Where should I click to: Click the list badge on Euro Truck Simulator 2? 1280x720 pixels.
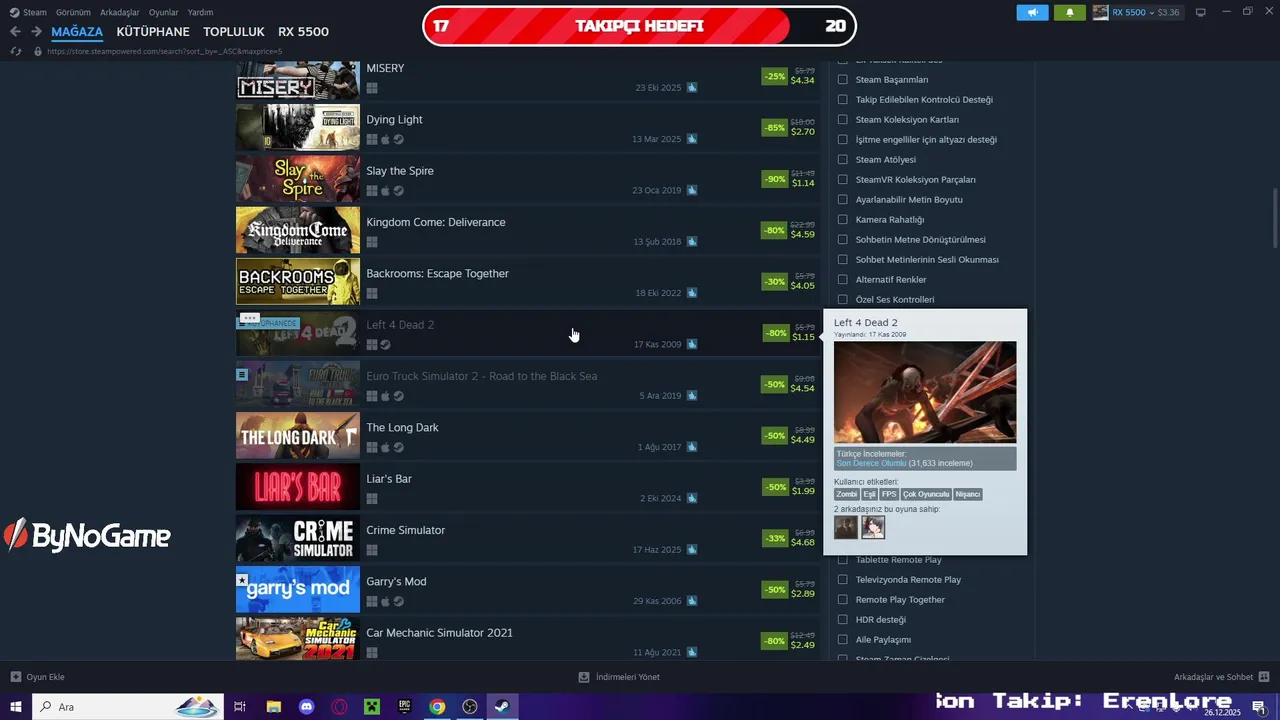242,374
